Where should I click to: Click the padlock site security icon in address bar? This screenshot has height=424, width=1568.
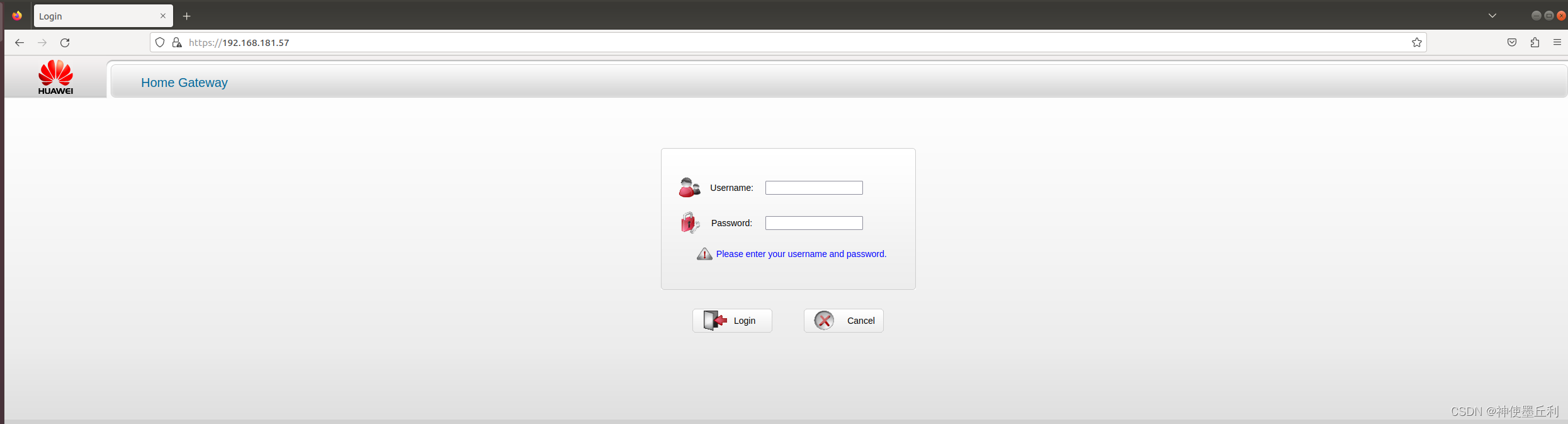point(177,42)
